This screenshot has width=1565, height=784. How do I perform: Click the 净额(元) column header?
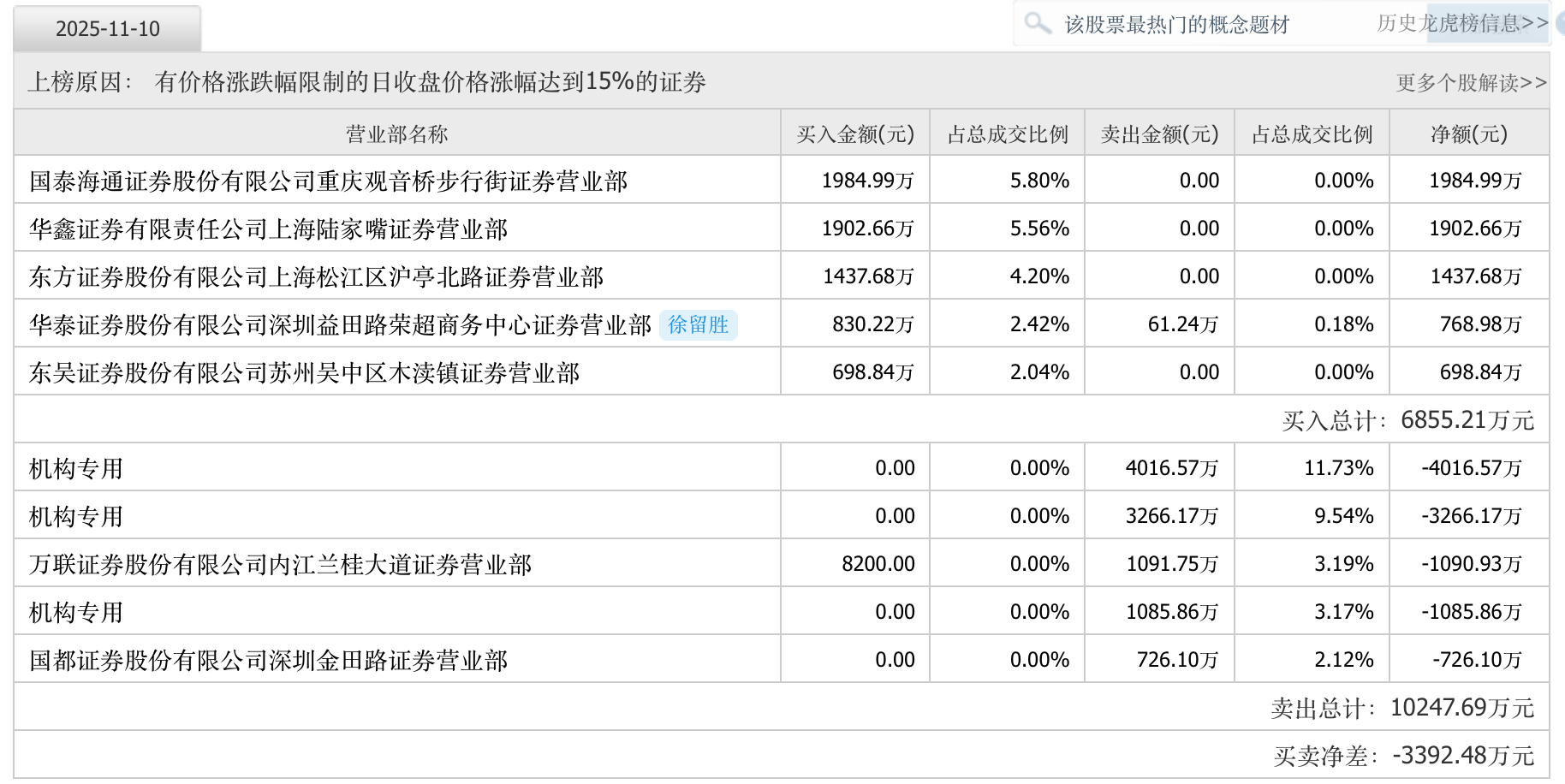(1468, 134)
